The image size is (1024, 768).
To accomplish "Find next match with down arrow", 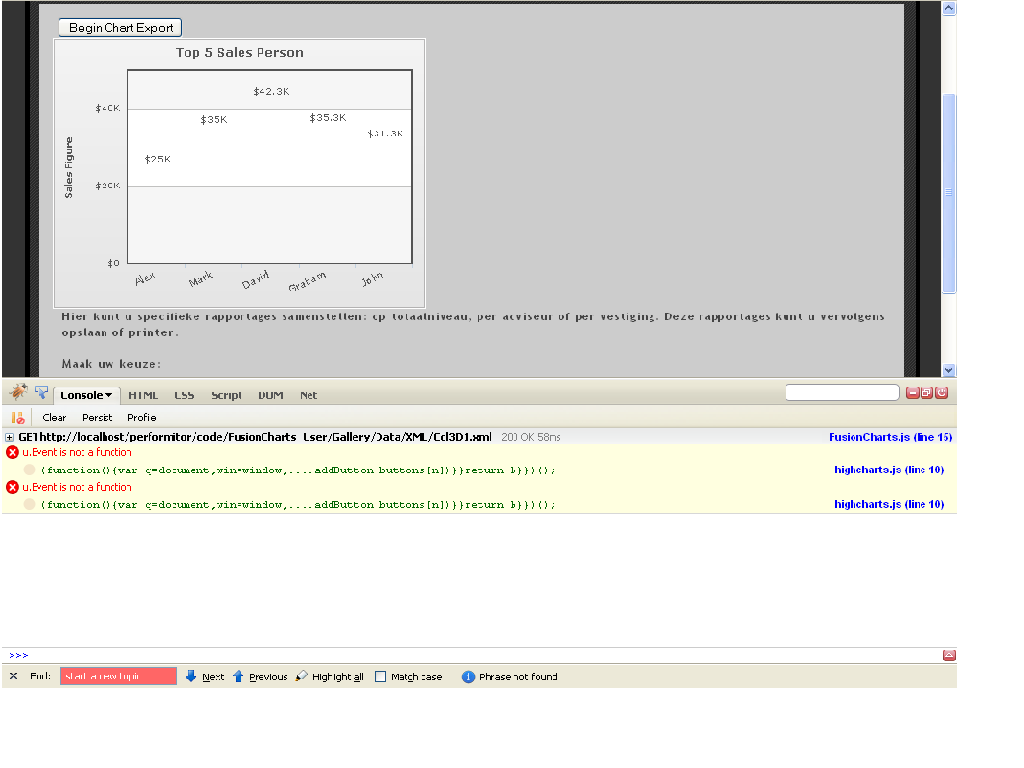I will 192,677.
